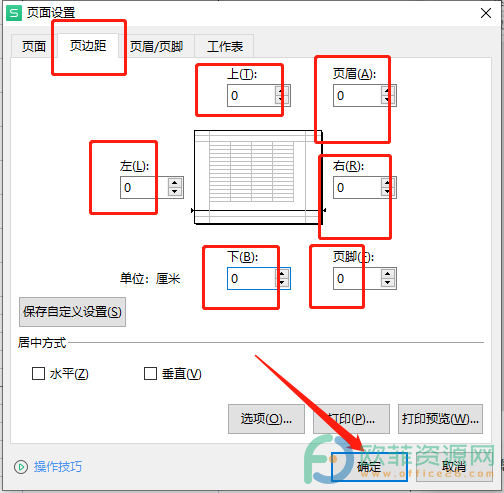Decrease the 右(R) right margin value

click(388, 192)
